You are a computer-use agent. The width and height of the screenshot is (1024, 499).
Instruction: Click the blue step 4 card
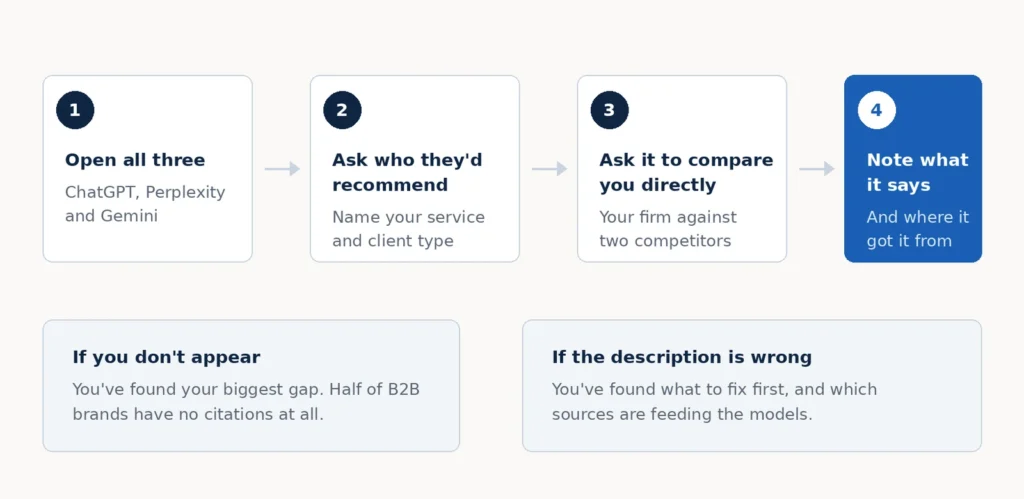(913, 169)
